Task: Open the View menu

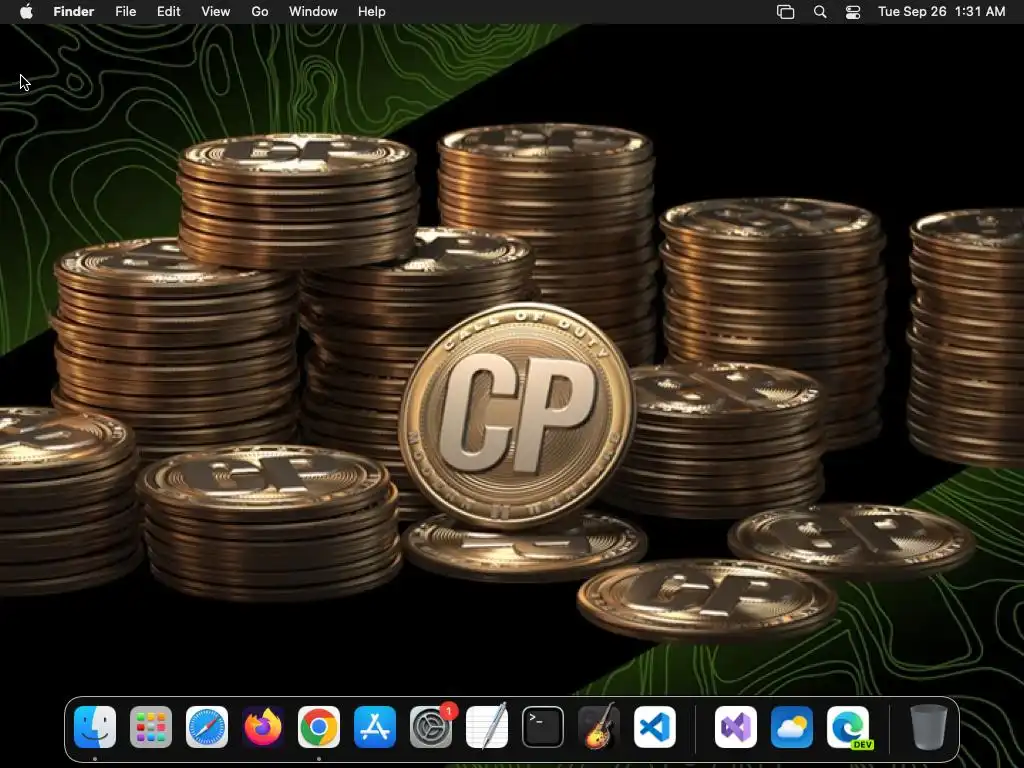Action: click(x=216, y=12)
